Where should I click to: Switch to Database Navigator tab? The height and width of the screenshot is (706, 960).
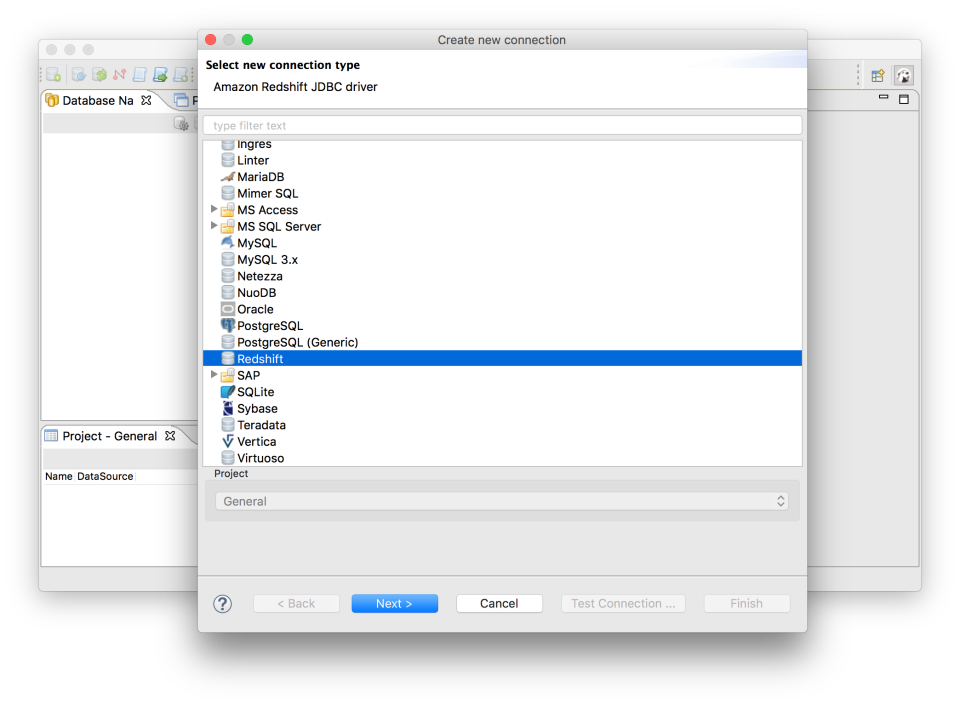pos(98,100)
